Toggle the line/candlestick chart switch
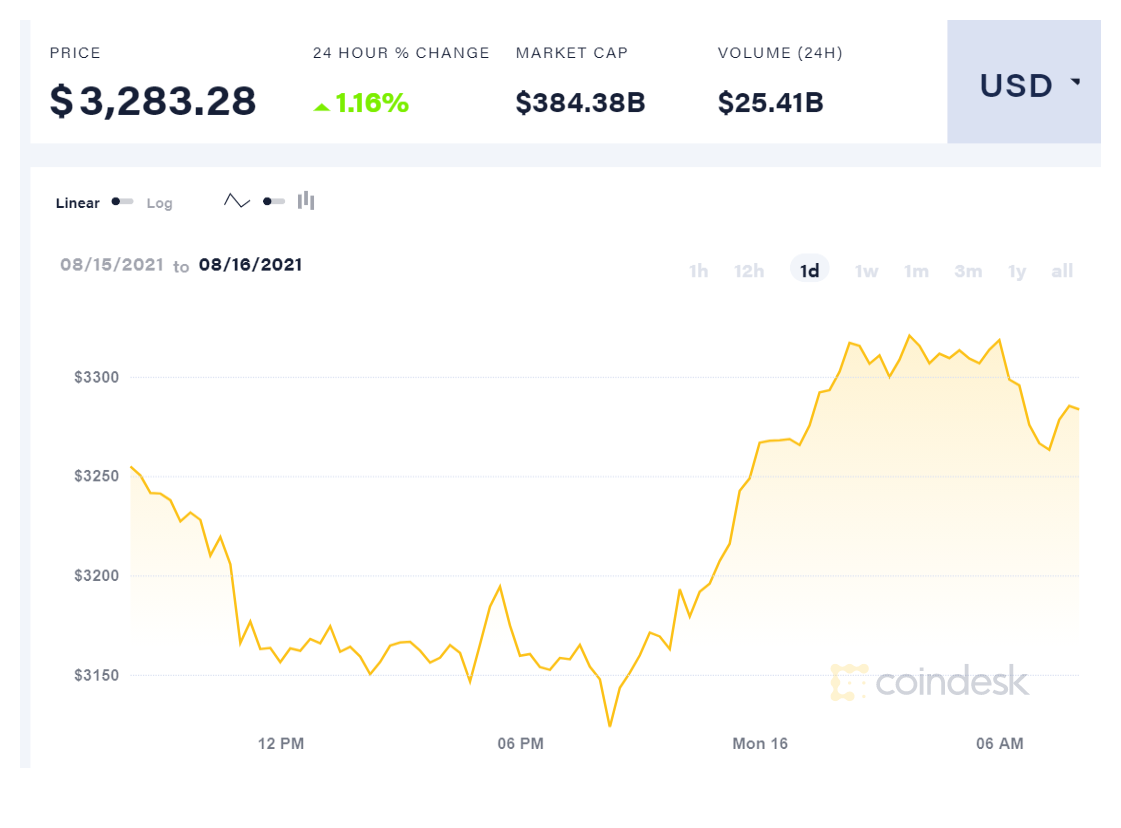1121x828 pixels. [273, 201]
